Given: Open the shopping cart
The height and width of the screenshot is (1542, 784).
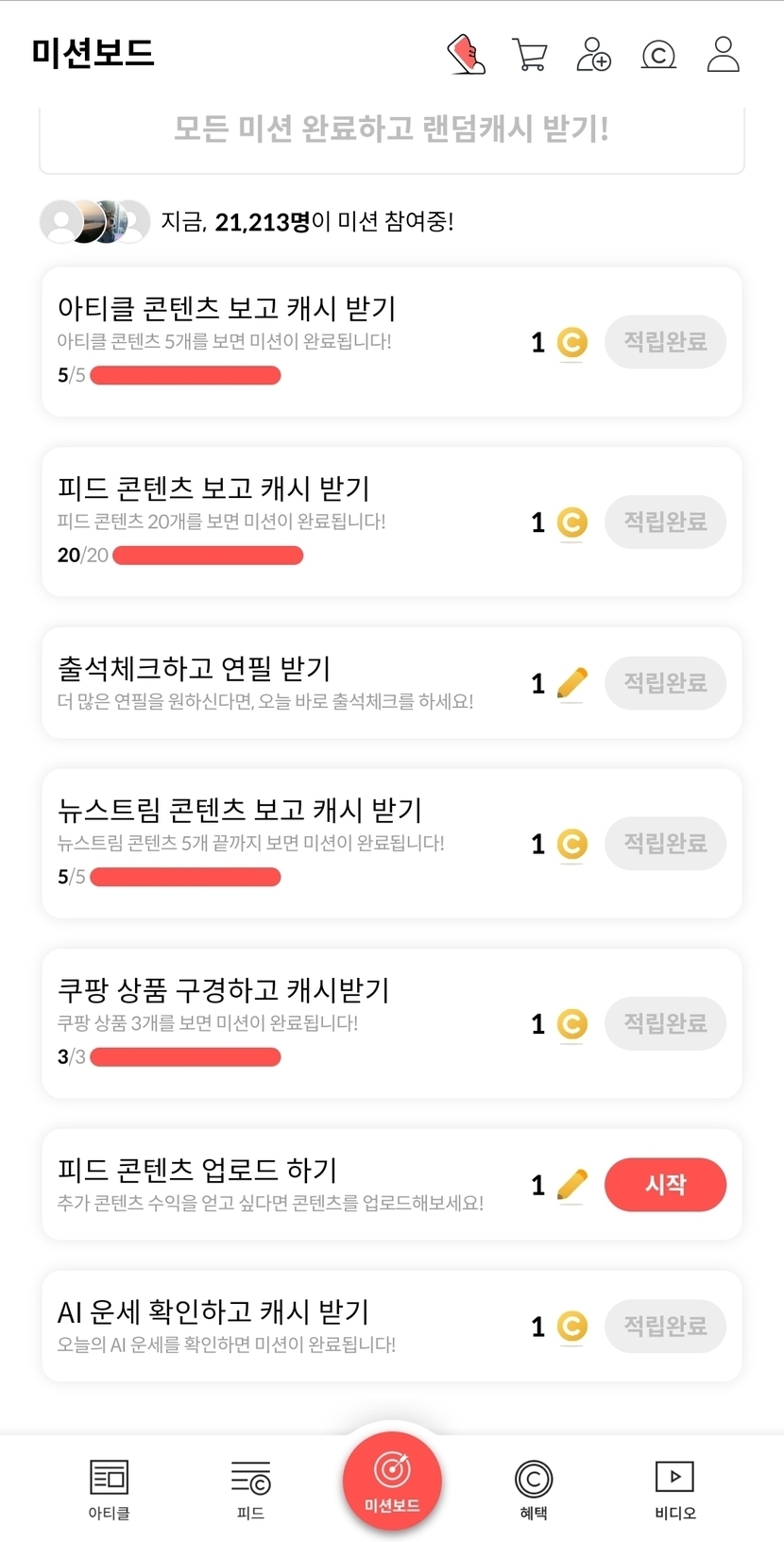Looking at the screenshot, I should [530, 55].
